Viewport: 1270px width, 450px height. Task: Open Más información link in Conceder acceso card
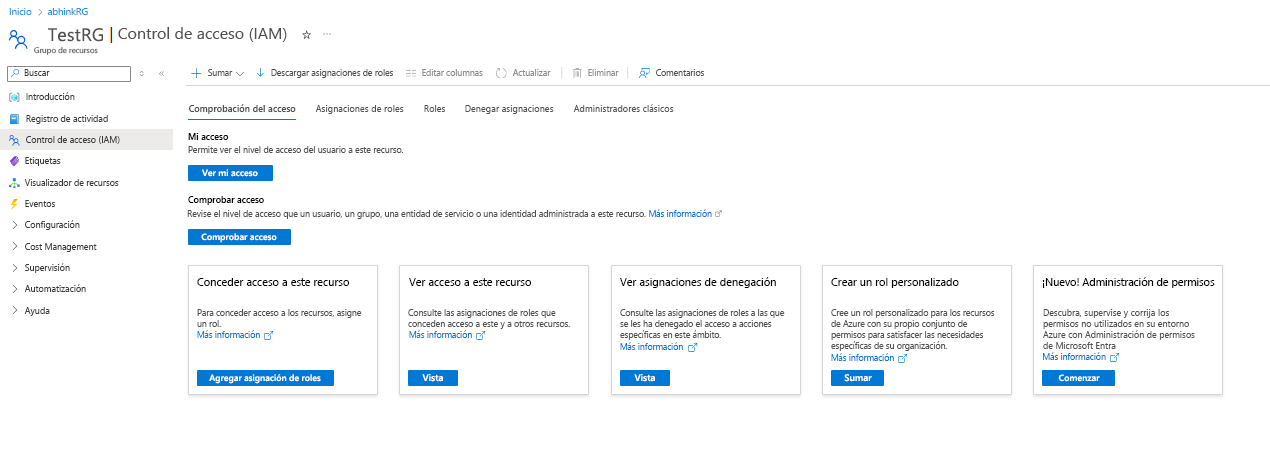click(x=229, y=336)
